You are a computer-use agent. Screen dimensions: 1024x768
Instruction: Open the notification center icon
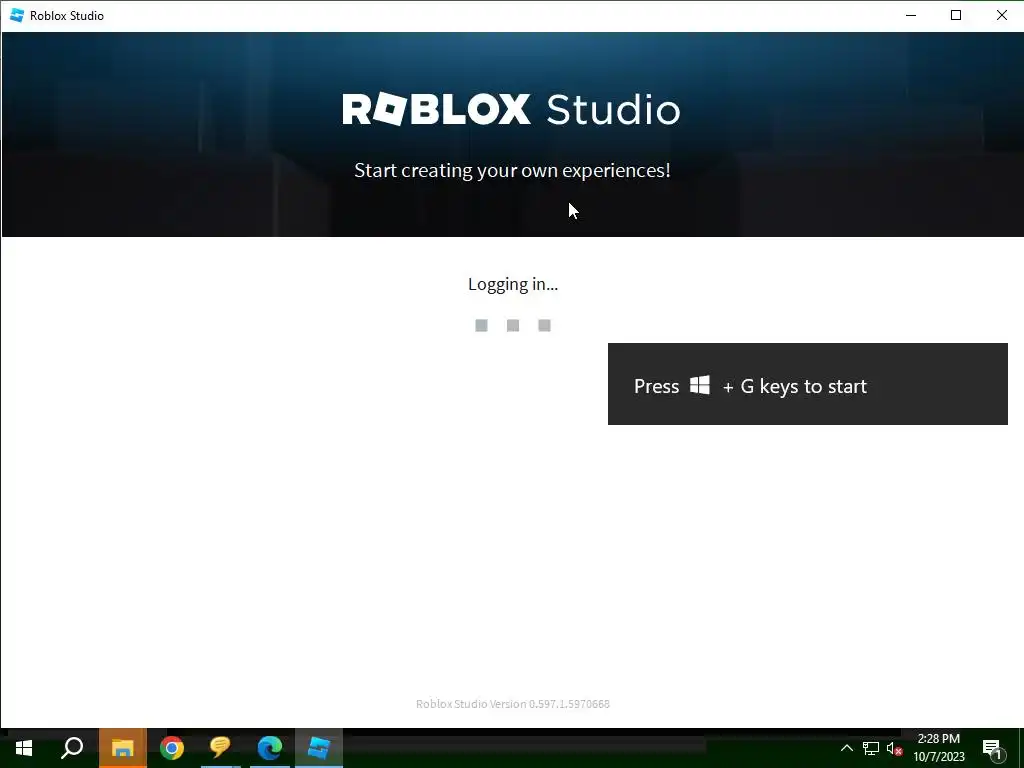tap(992, 749)
